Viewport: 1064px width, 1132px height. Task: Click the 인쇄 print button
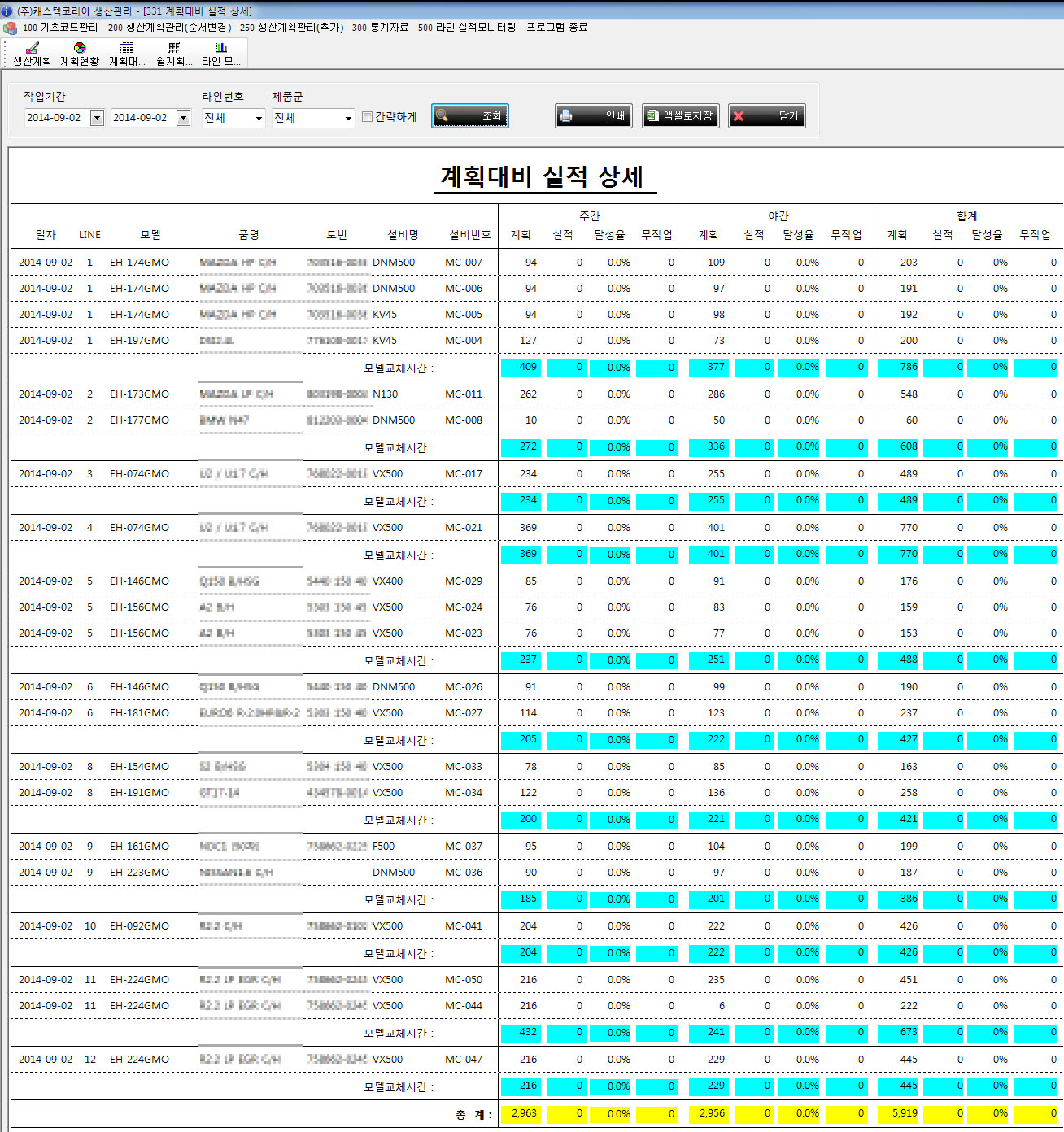(x=594, y=115)
